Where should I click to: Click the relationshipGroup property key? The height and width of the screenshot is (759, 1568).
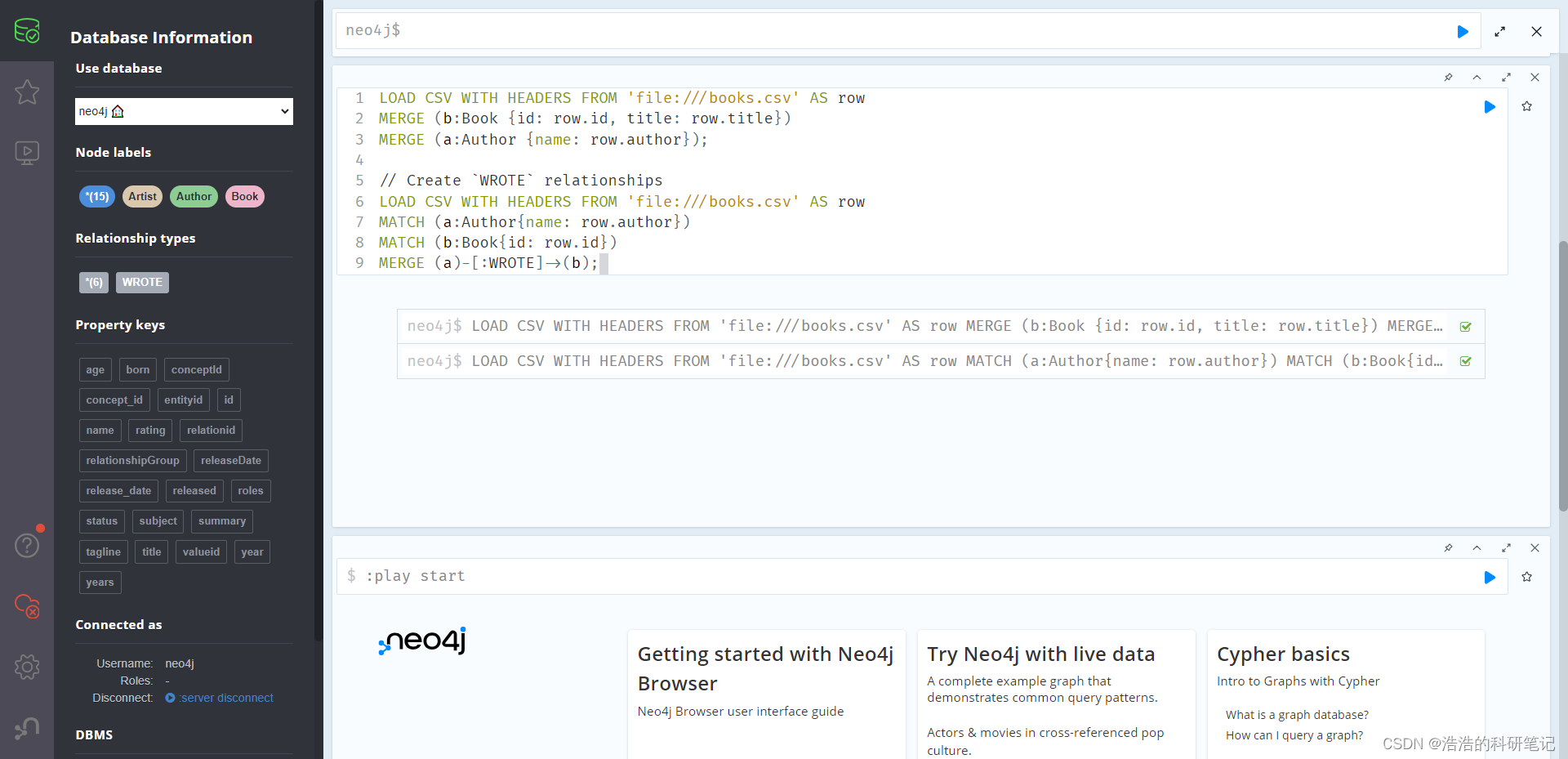click(133, 460)
